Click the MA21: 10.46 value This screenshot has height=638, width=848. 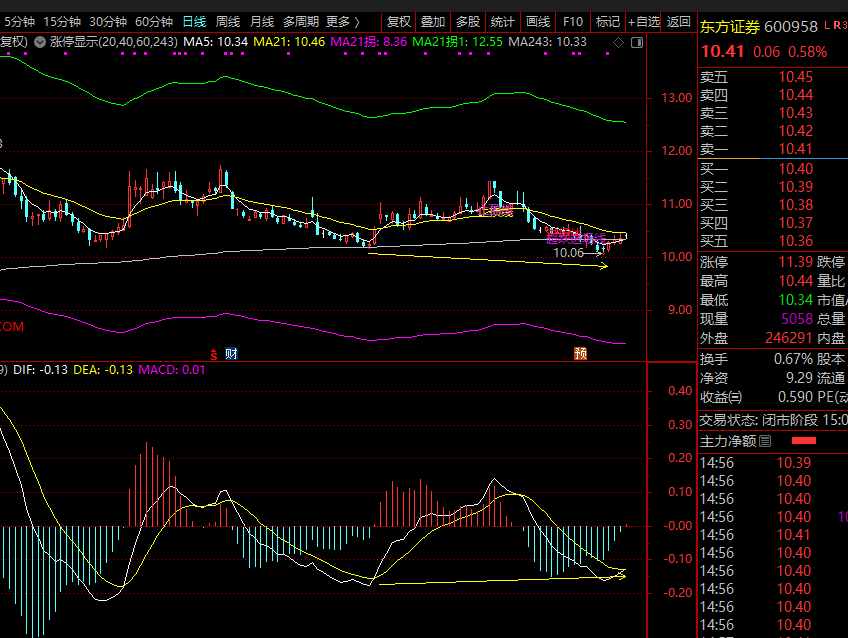289,42
